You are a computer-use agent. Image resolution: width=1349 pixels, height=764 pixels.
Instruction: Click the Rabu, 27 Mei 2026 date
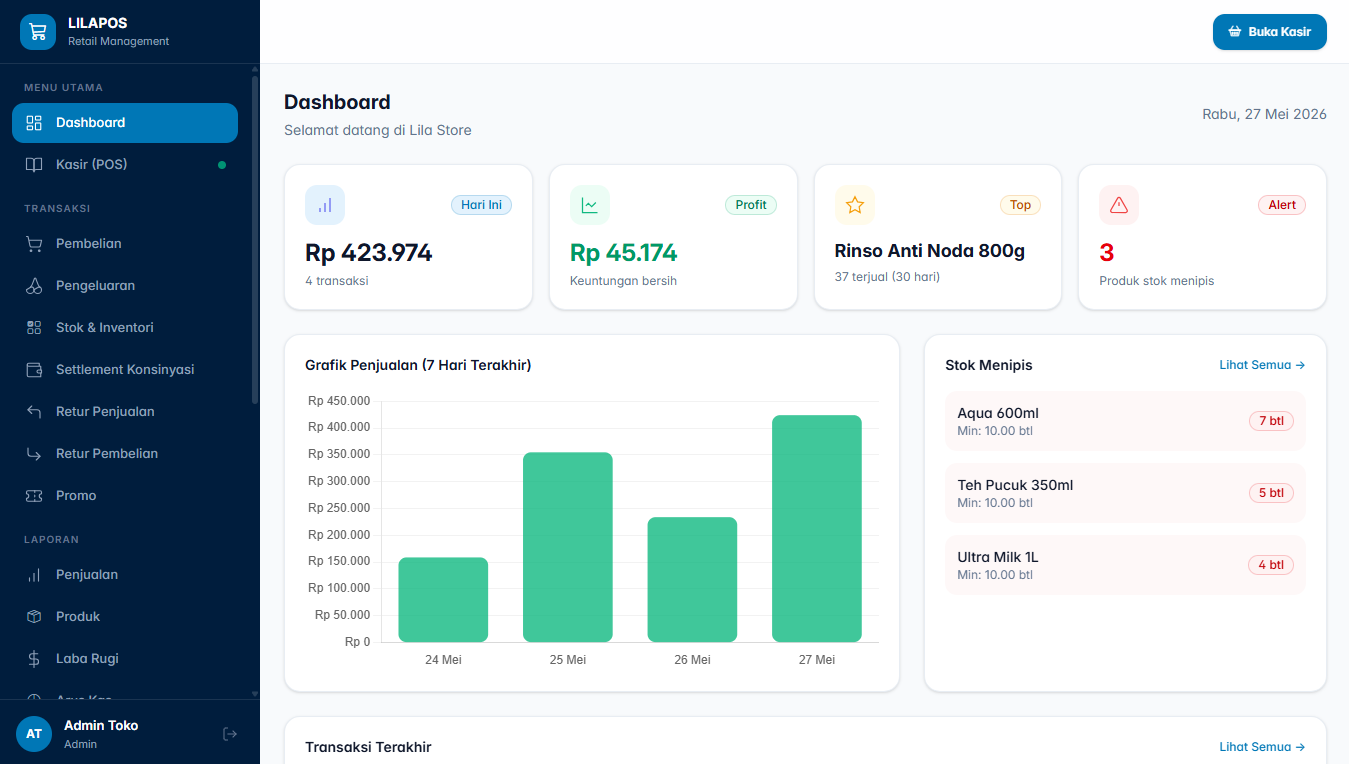coord(1264,114)
